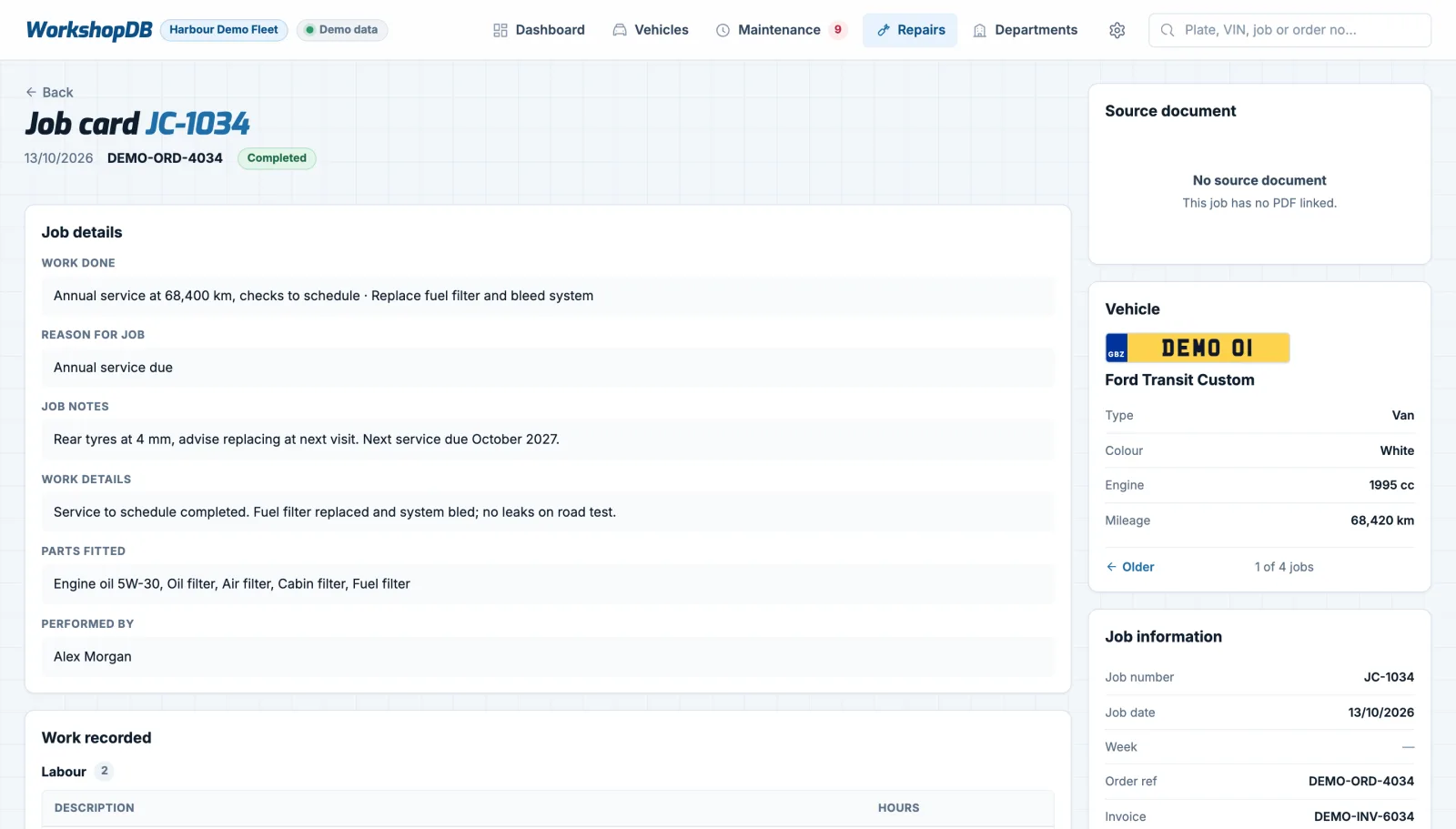Click the Repairs wrench icon
The width and height of the screenshot is (1456, 829).
(x=883, y=30)
